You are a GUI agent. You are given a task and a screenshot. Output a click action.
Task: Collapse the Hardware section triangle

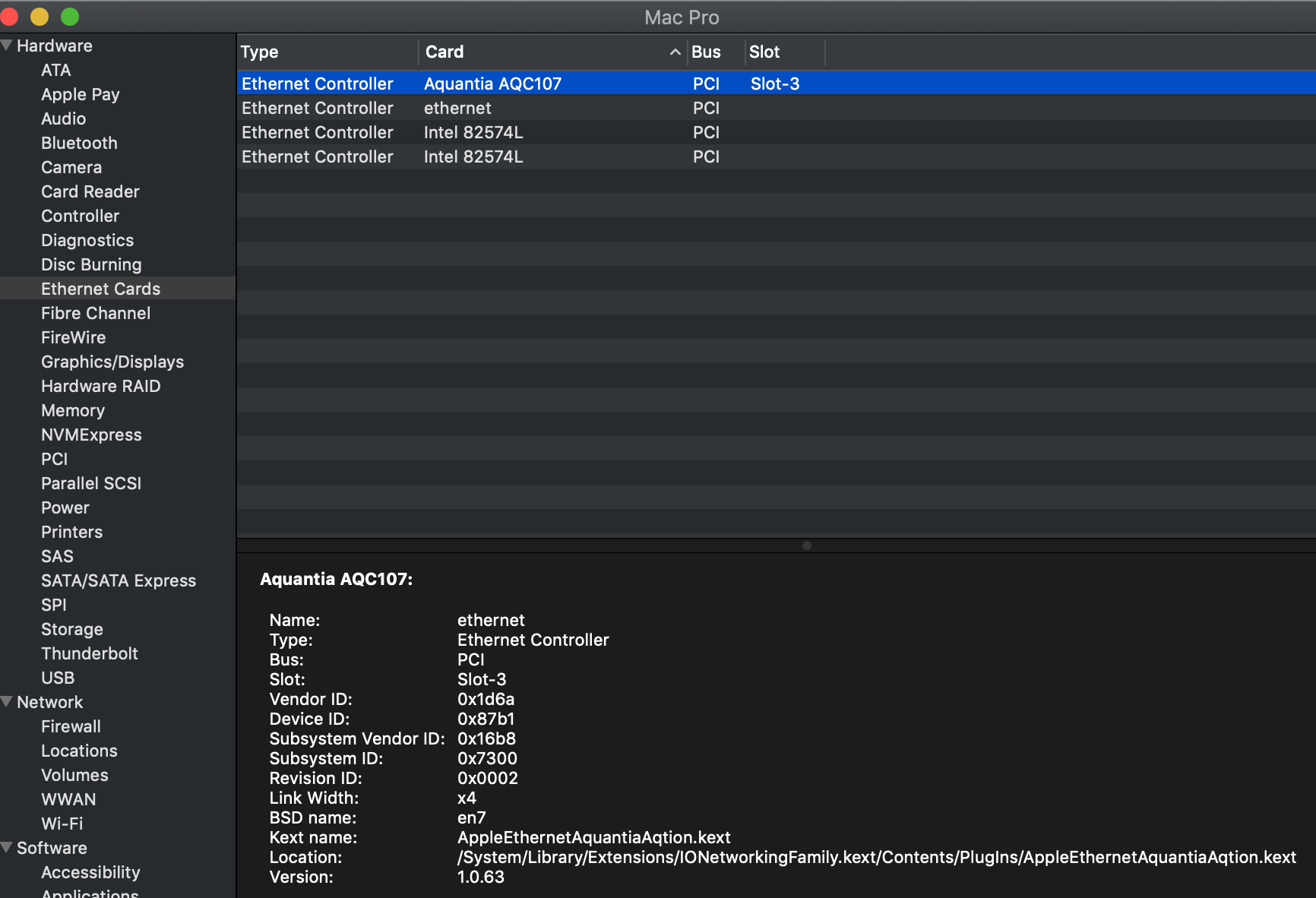[x=7, y=46]
